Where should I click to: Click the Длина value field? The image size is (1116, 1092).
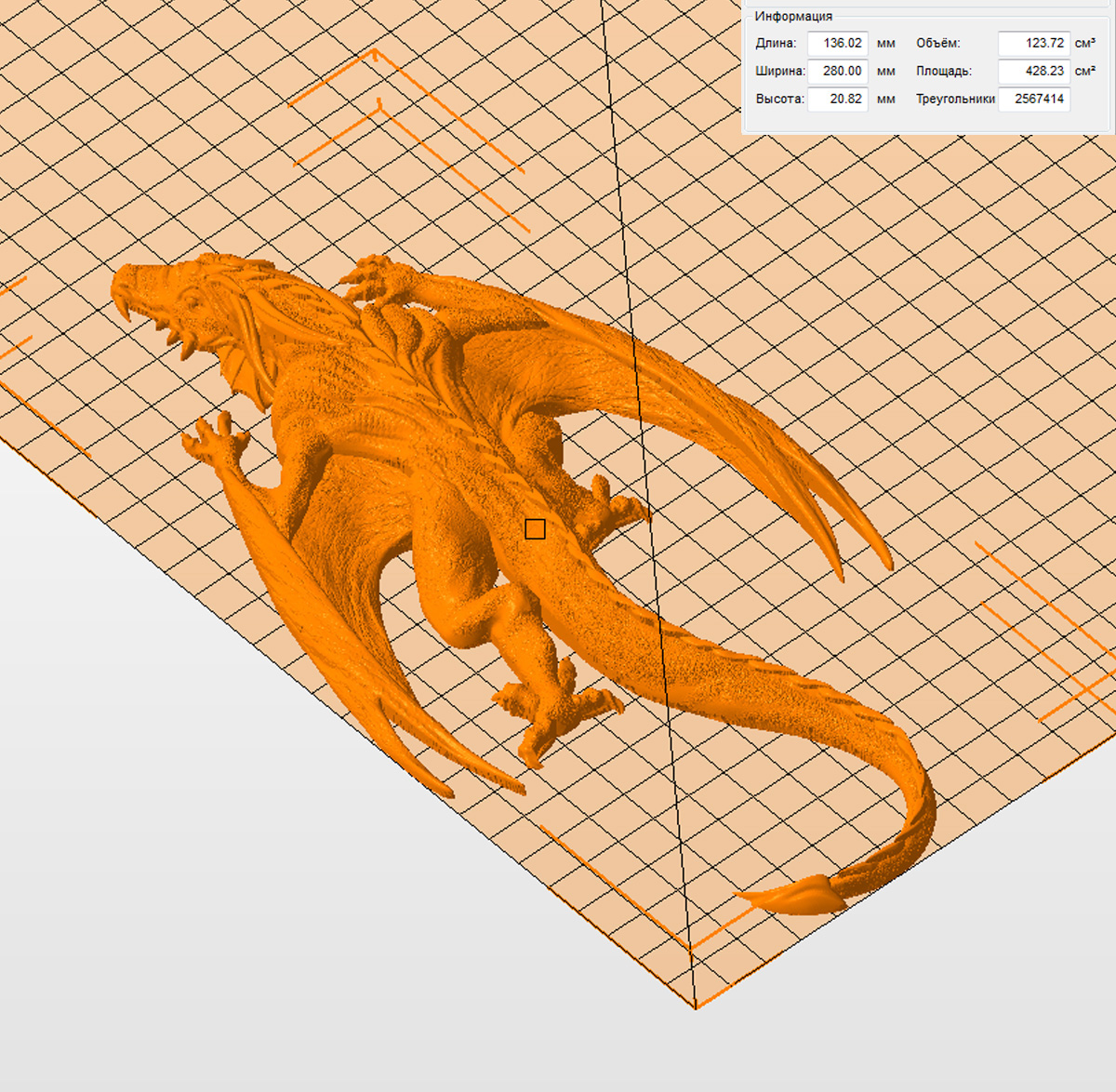coord(837,43)
